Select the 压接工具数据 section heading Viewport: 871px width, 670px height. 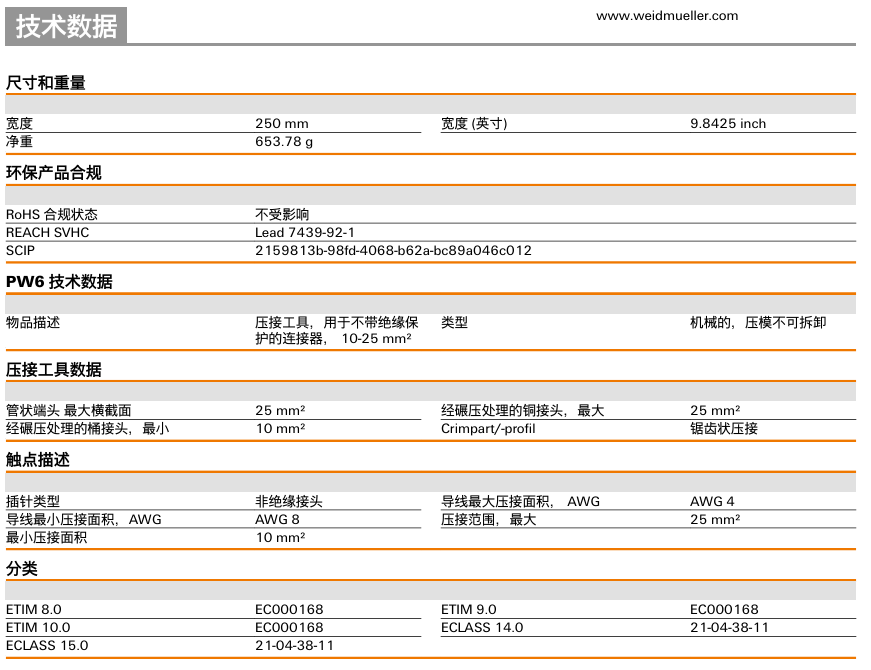click(54, 370)
